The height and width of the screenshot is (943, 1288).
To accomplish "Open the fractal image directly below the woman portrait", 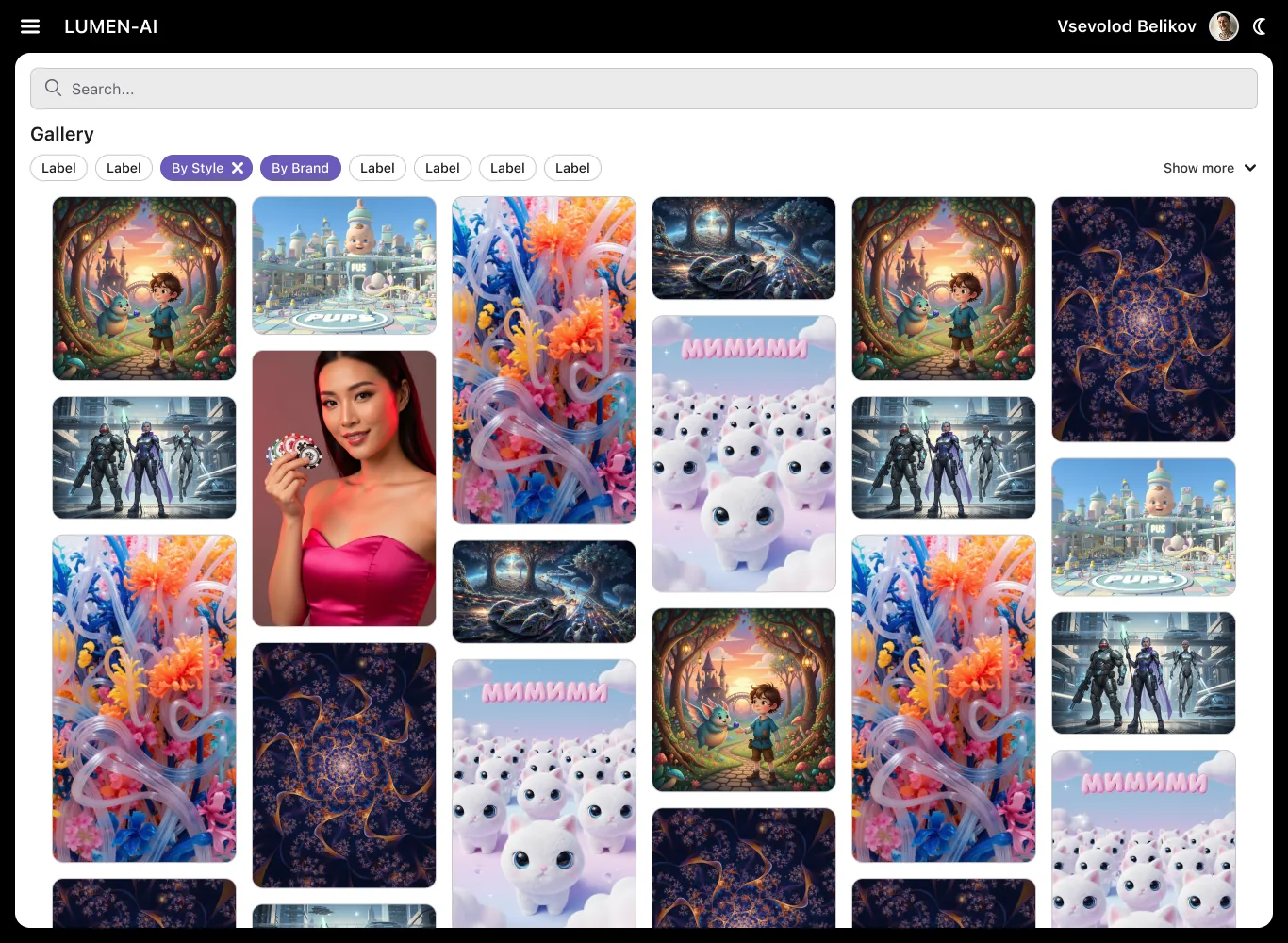I will click(344, 765).
